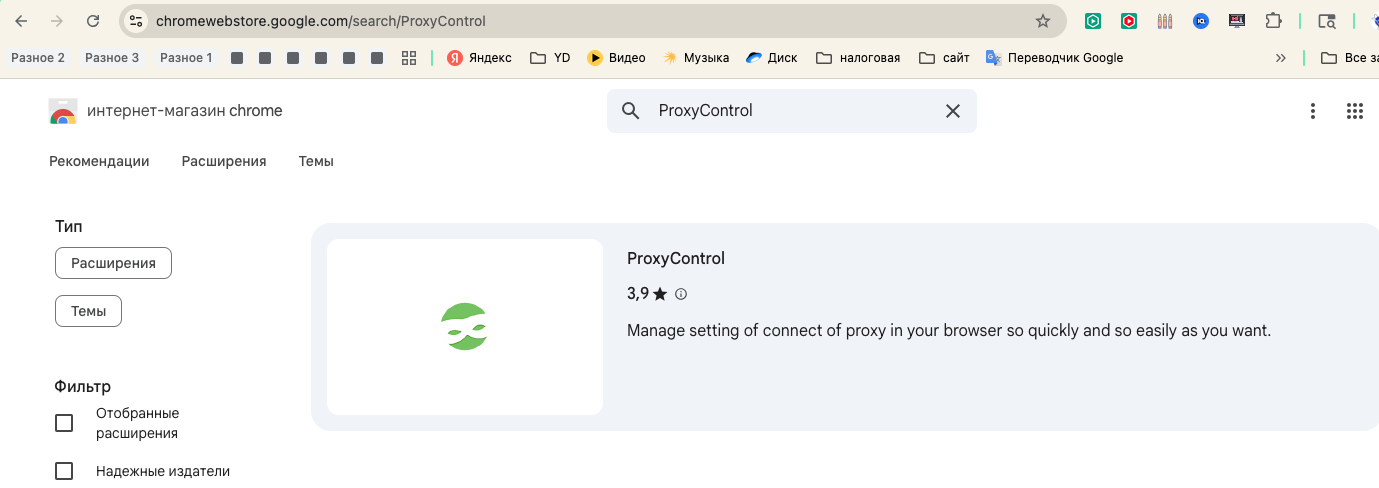Open the сайт bookmarks folder

(x=944, y=58)
